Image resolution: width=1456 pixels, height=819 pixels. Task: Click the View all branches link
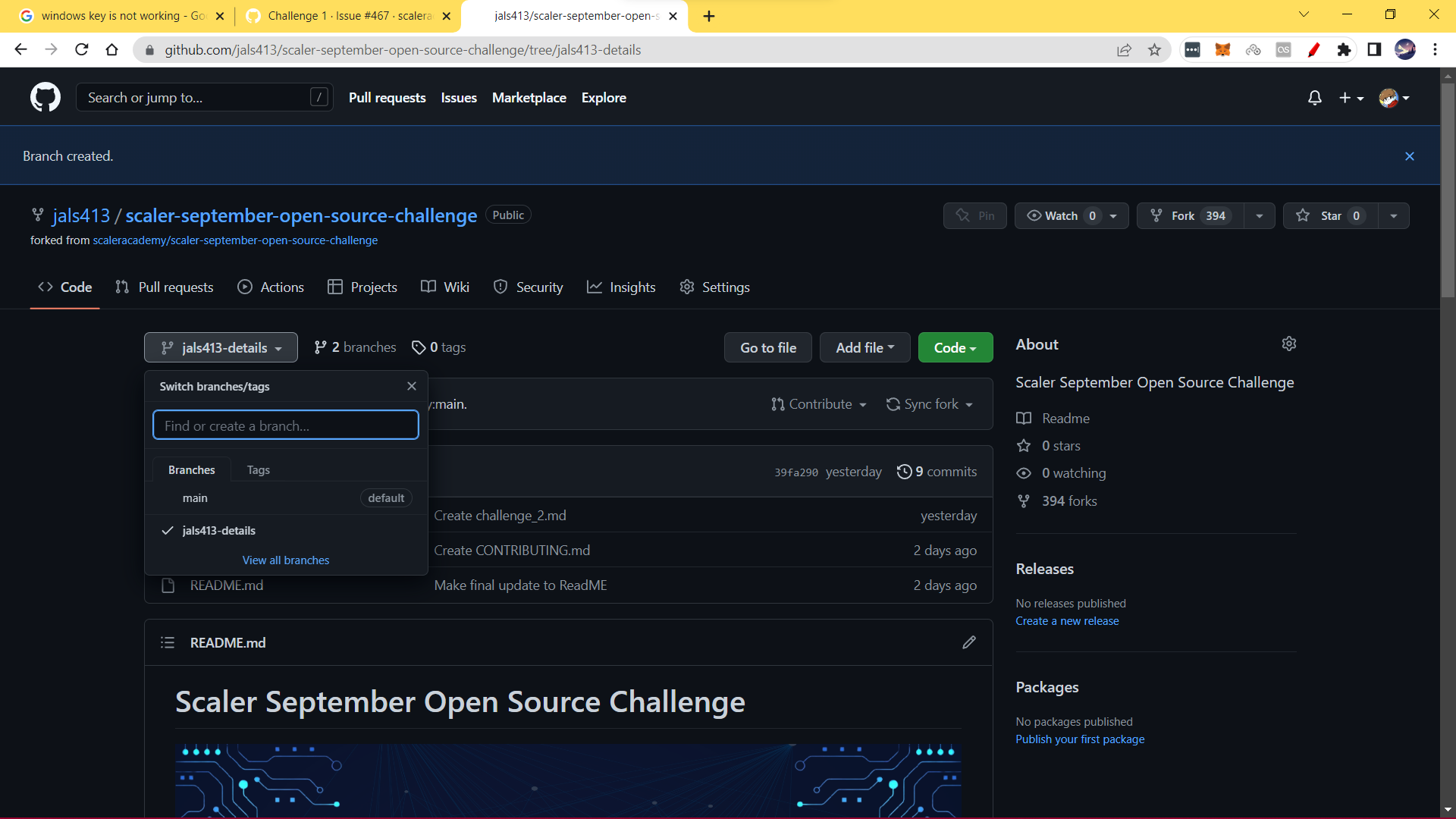pos(285,560)
